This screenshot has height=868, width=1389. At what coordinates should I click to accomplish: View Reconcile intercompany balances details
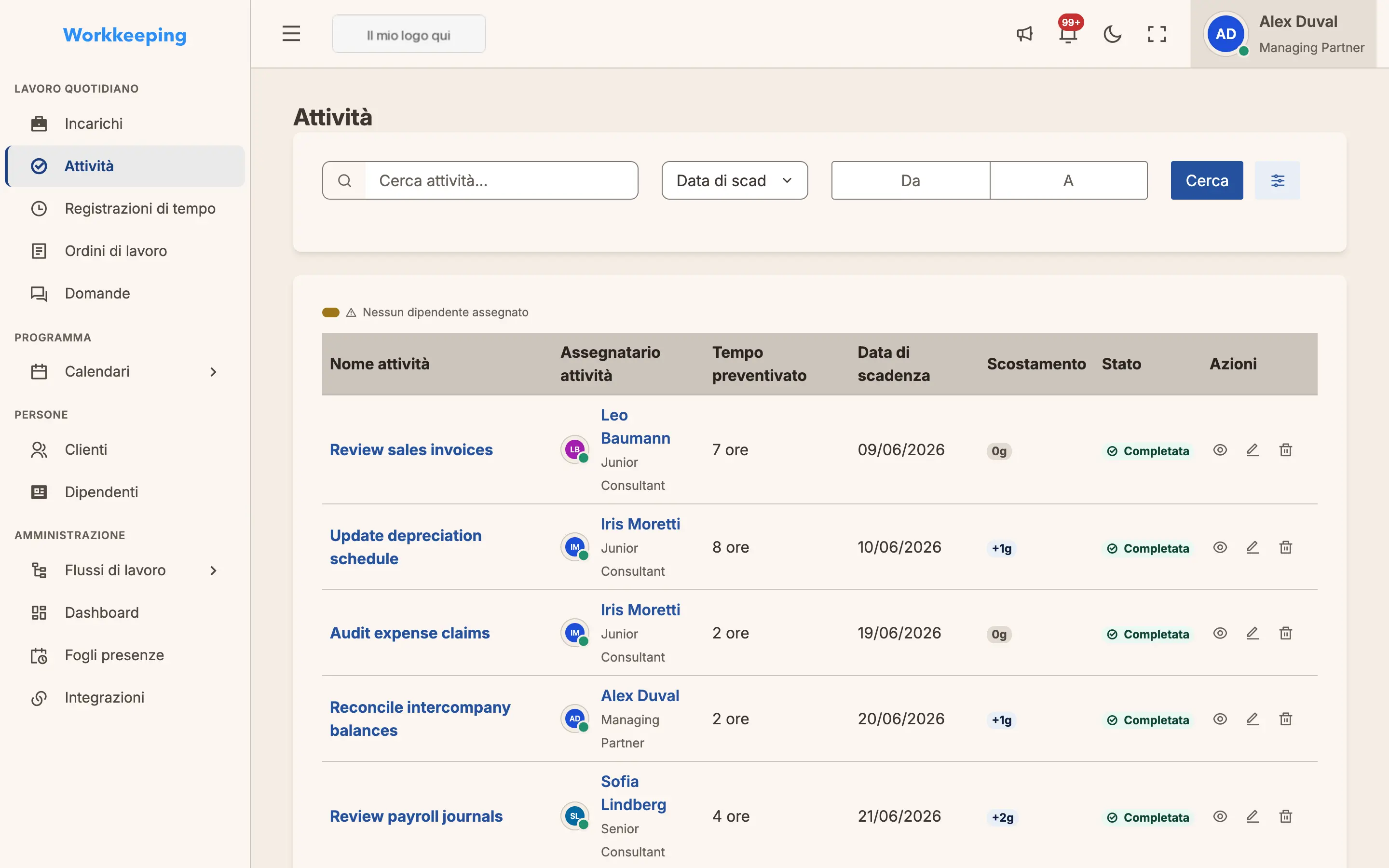tap(1220, 719)
